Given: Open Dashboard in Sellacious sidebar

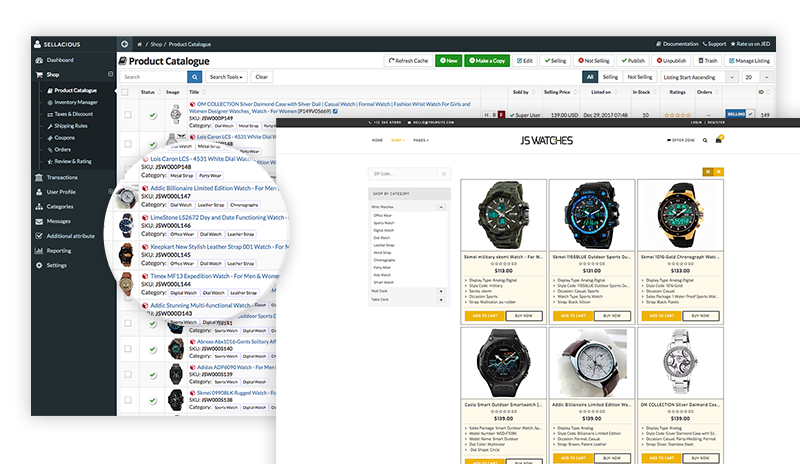Looking at the screenshot, I should [60, 60].
